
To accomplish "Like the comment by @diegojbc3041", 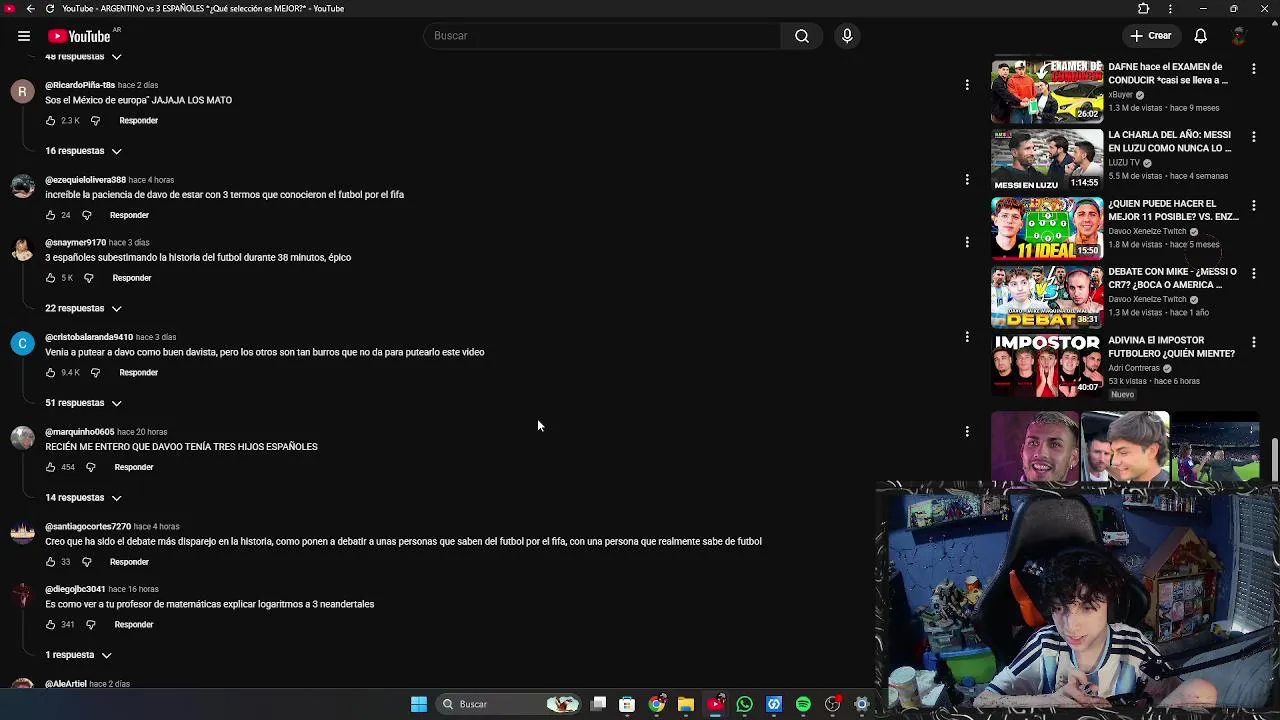I will 51,625.
